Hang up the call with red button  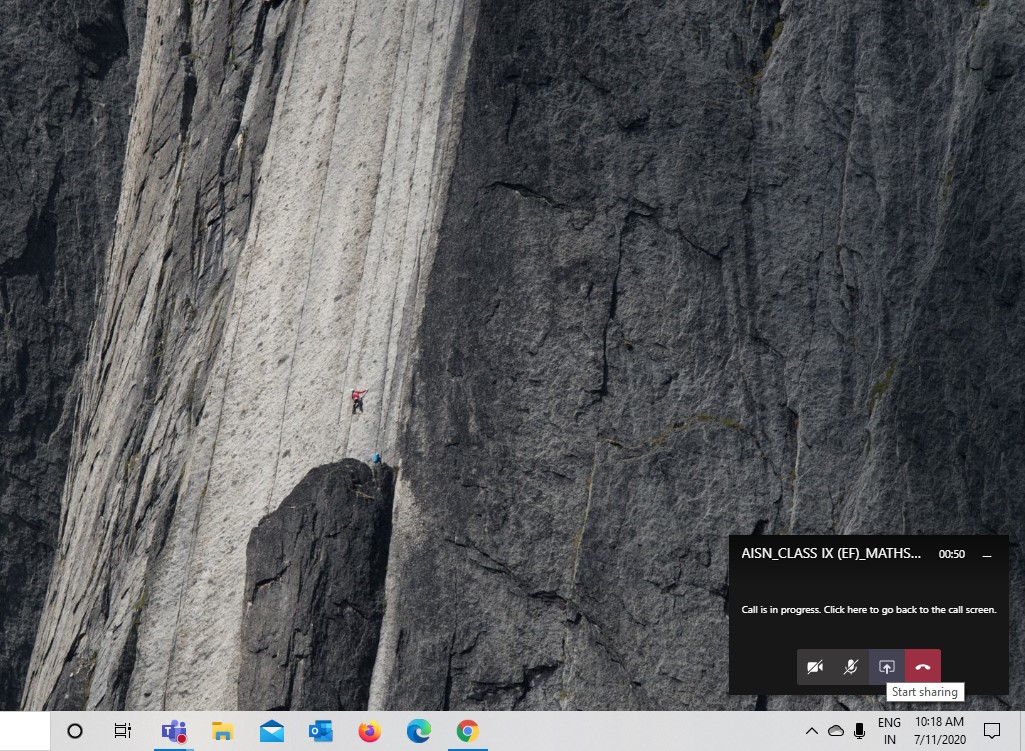pos(922,667)
